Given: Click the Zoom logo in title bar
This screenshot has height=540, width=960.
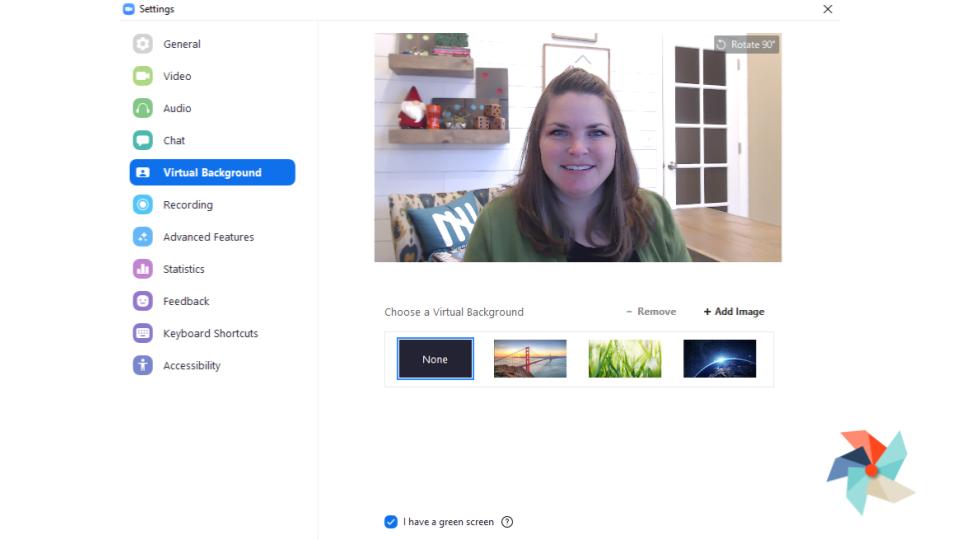Looking at the screenshot, I should [129, 9].
